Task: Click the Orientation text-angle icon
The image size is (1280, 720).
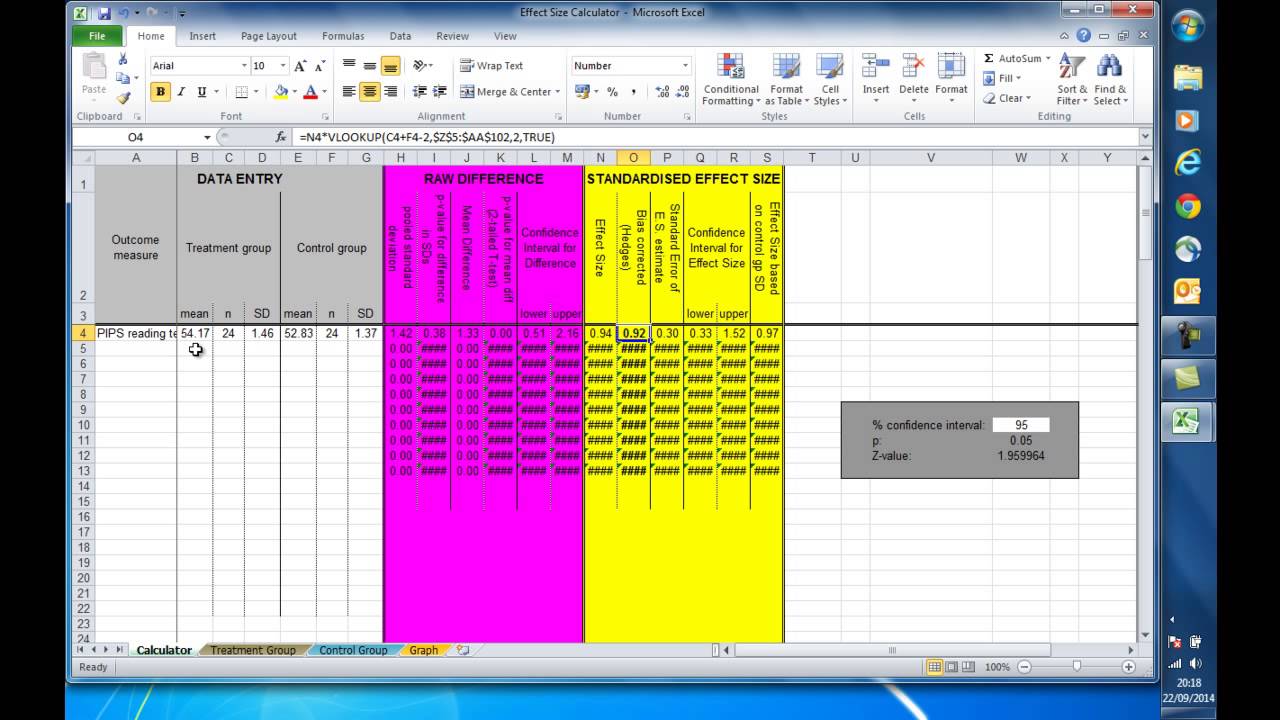Action: coord(420,66)
